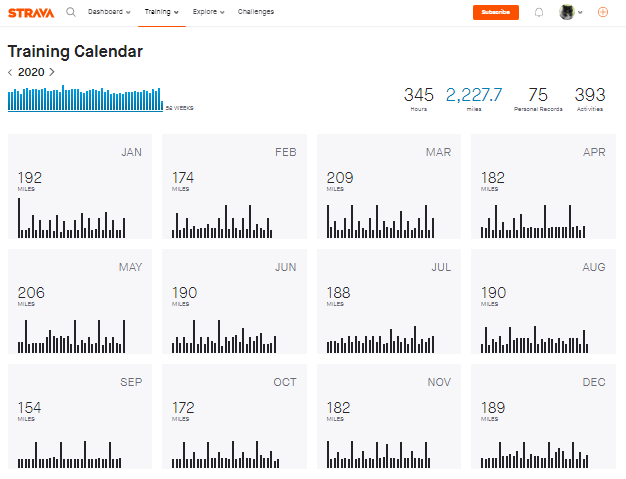Screen dimensions: 626x479
Task: Click the Subscribe button
Action: click(x=495, y=12)
